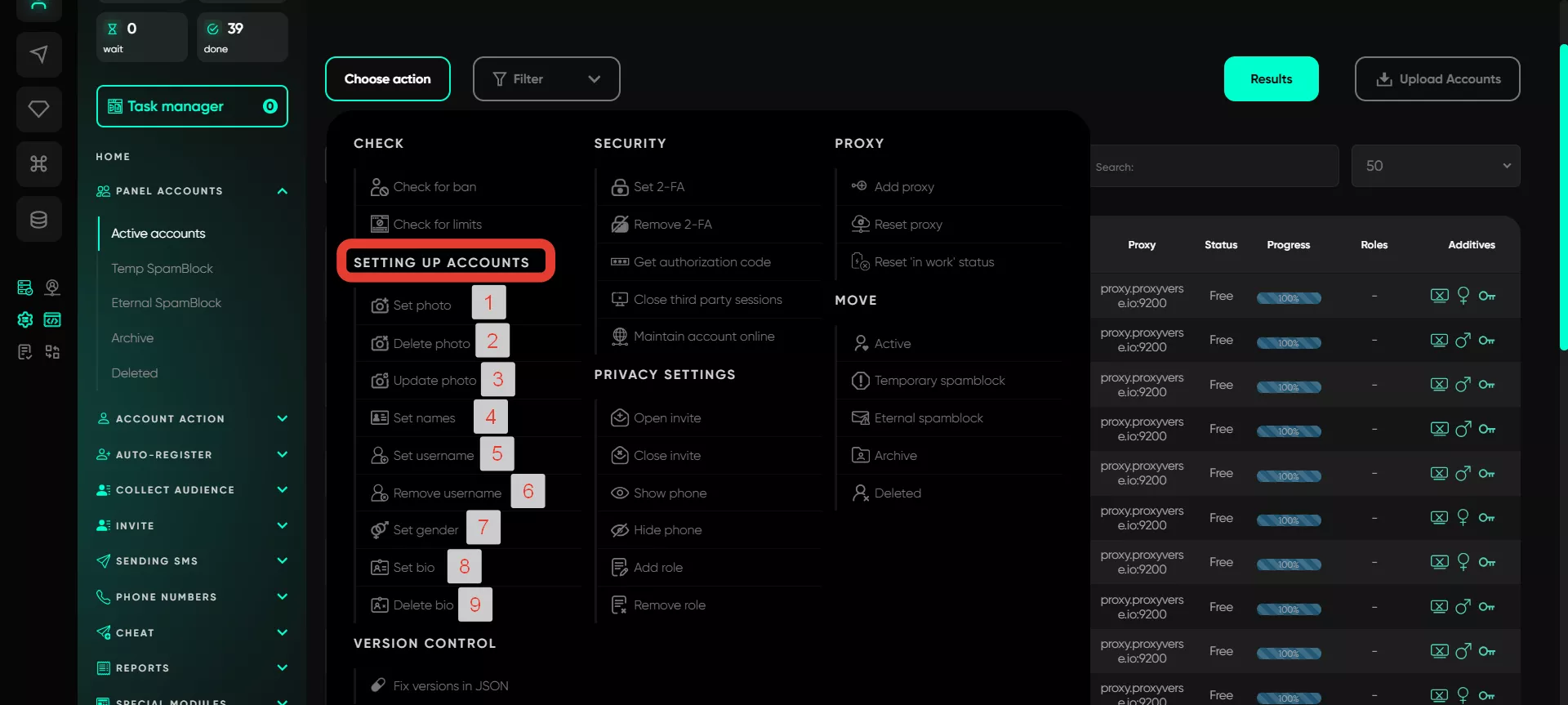This screenshot has height=705, width=1568.
Task: Click the wait counter card showing 0
Action: point(141,37)
